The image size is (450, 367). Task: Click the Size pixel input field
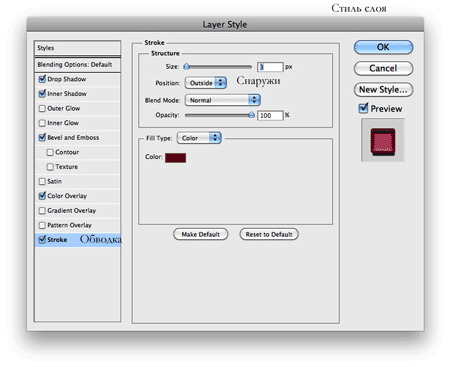pyautogui.click(x=270, y=67)
